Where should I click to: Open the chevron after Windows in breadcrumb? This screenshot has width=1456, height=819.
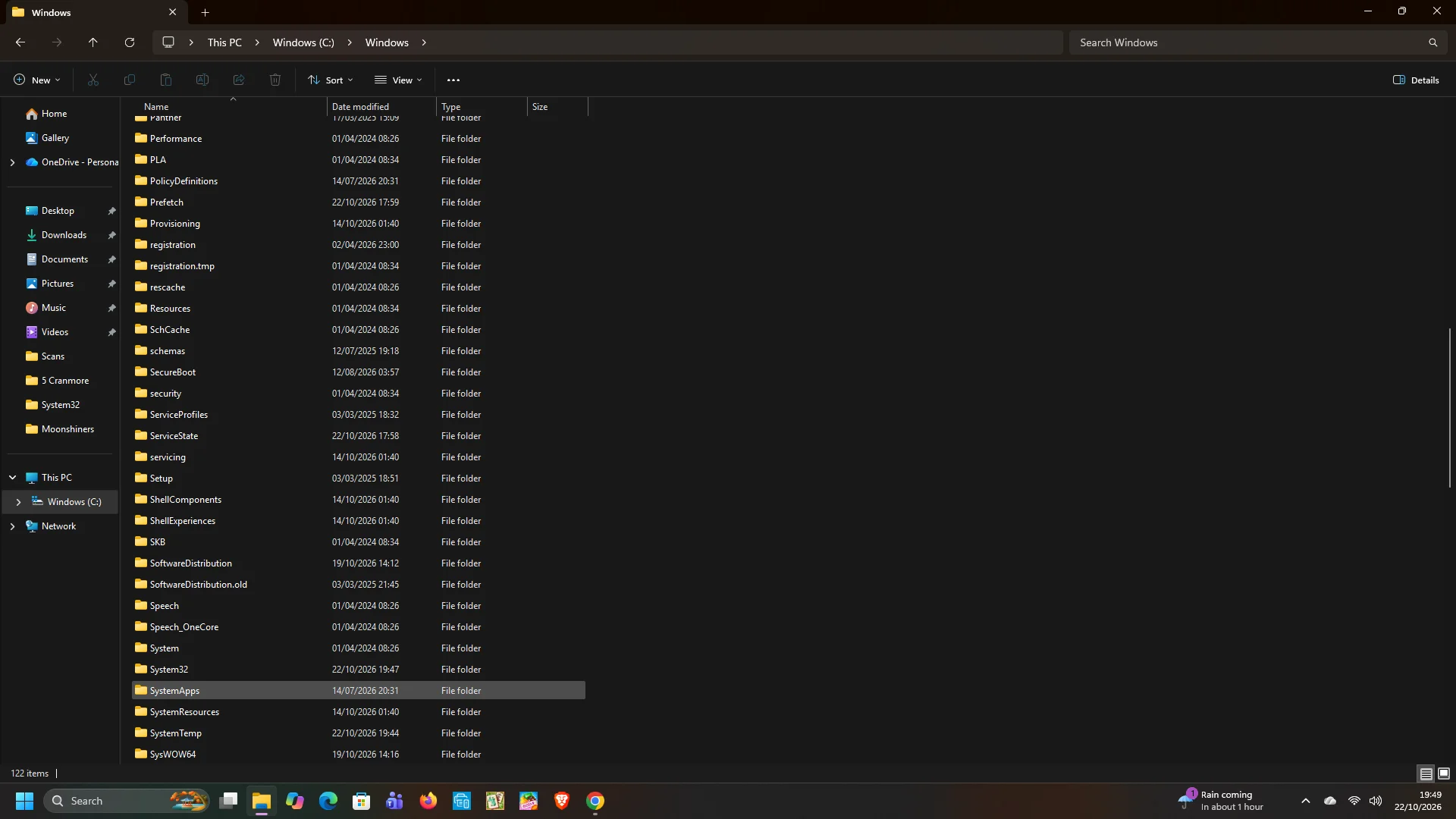[424, 42]
